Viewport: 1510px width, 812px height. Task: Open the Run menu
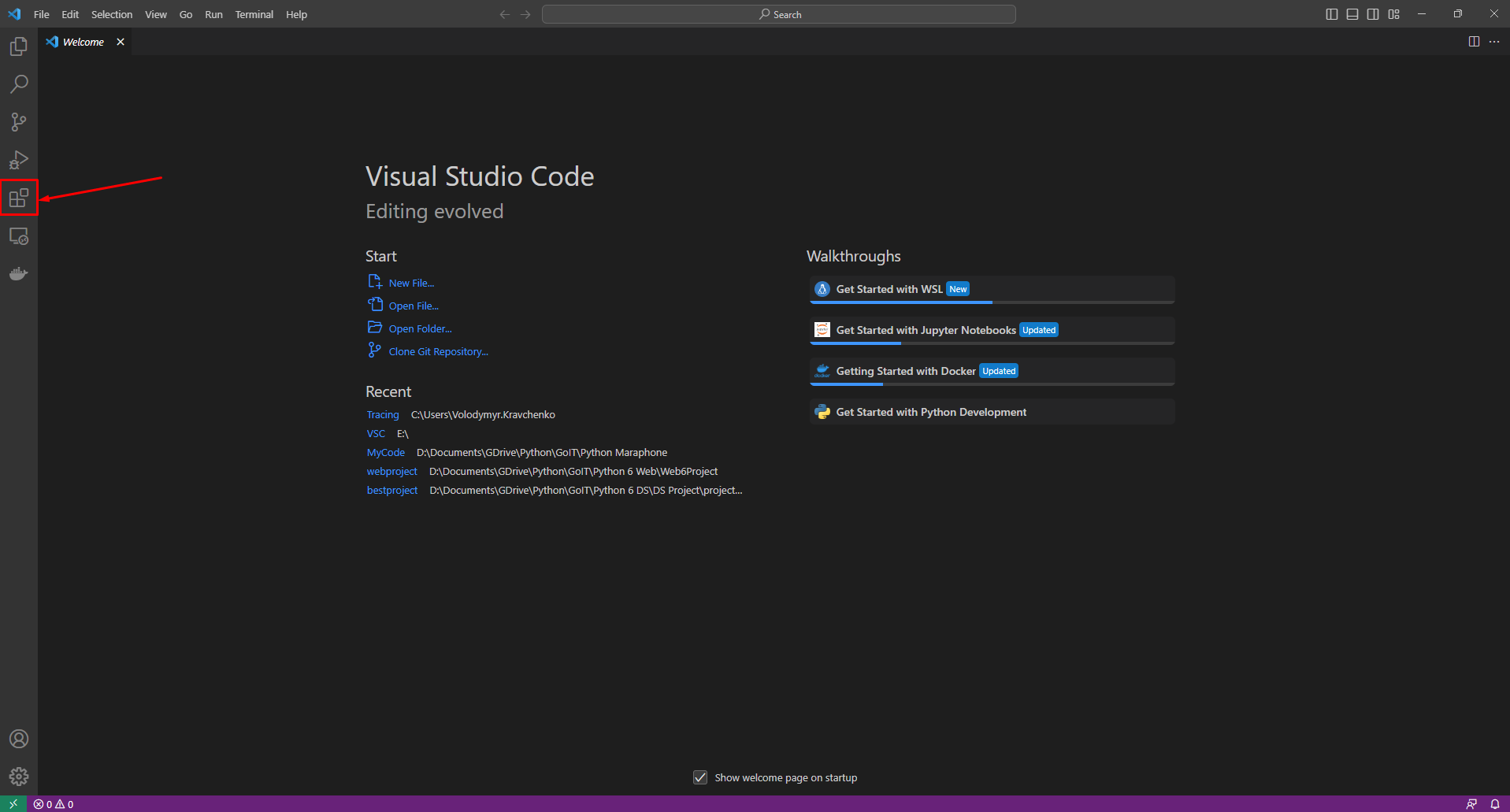pyautogui.click(x=213, y=14)
